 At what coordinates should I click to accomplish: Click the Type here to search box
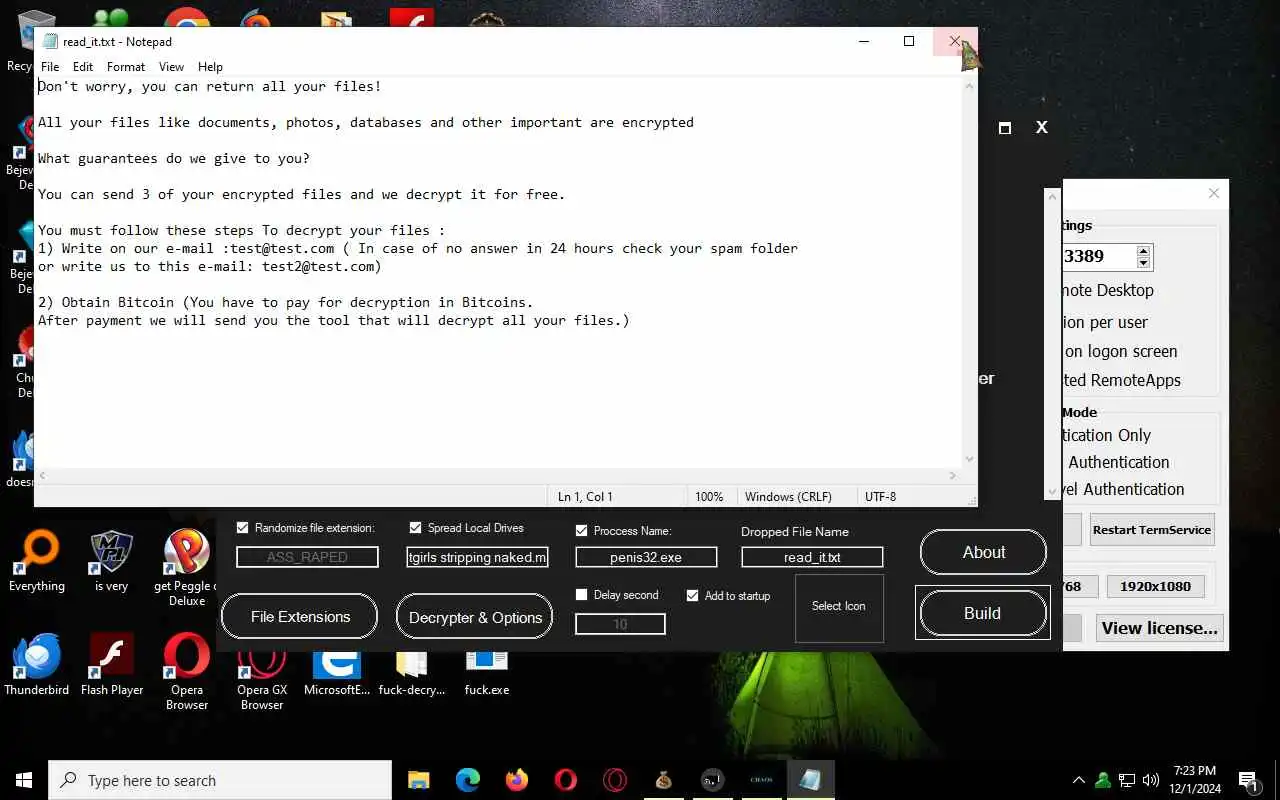(x=220, y=780)
